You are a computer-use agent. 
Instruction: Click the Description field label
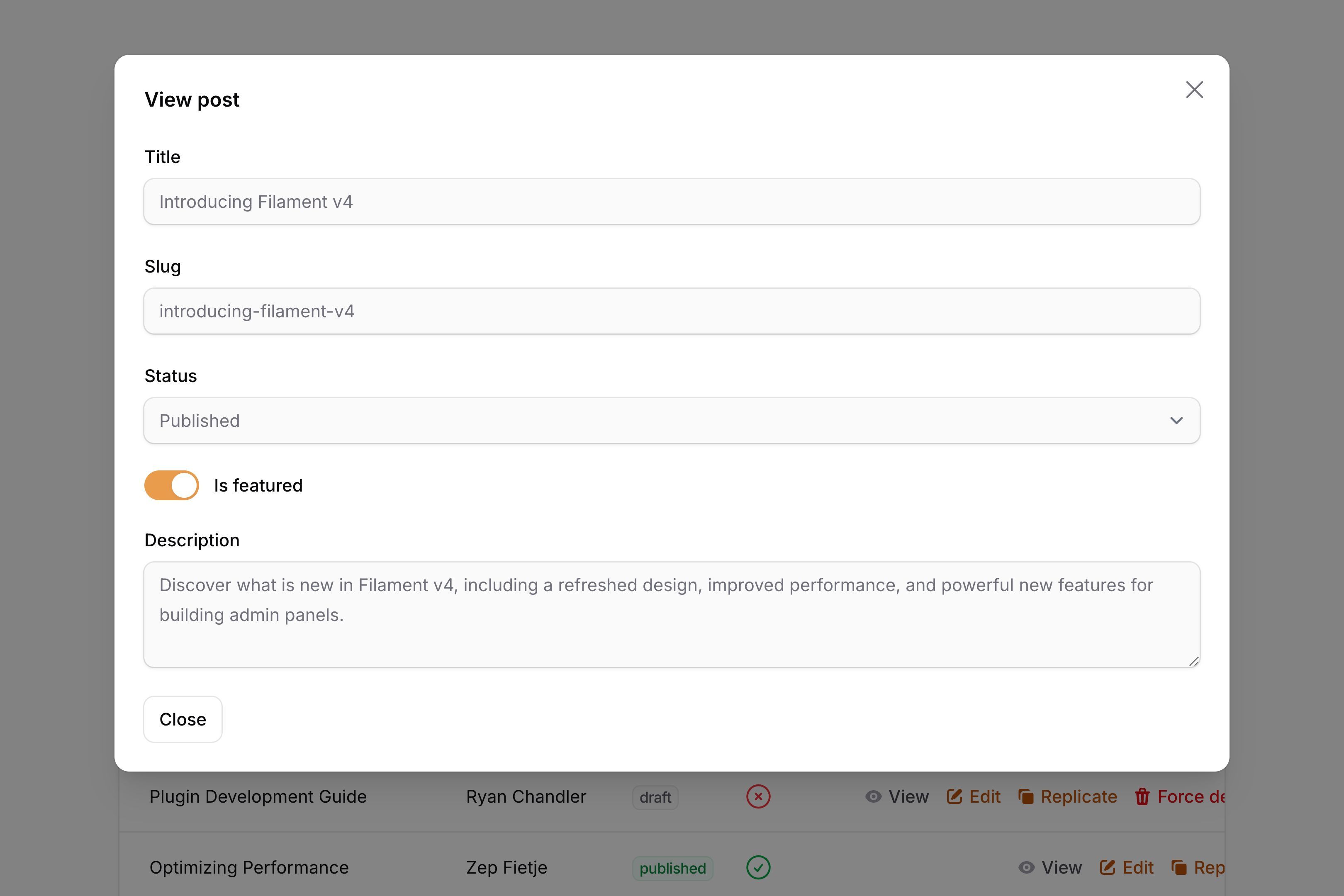(x=192, y=541)
